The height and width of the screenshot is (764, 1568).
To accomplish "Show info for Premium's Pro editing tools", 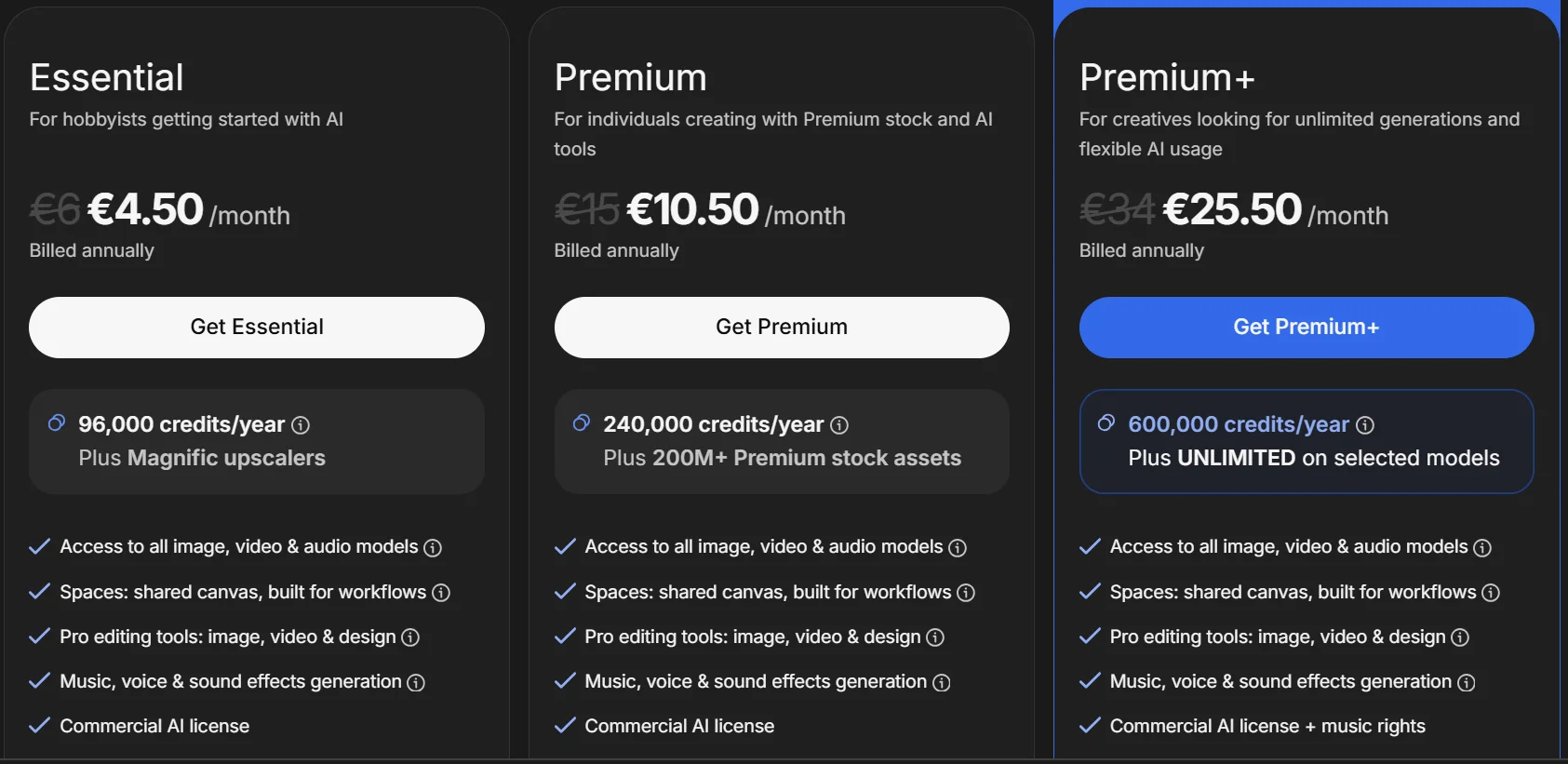I will tap(935, 637).
